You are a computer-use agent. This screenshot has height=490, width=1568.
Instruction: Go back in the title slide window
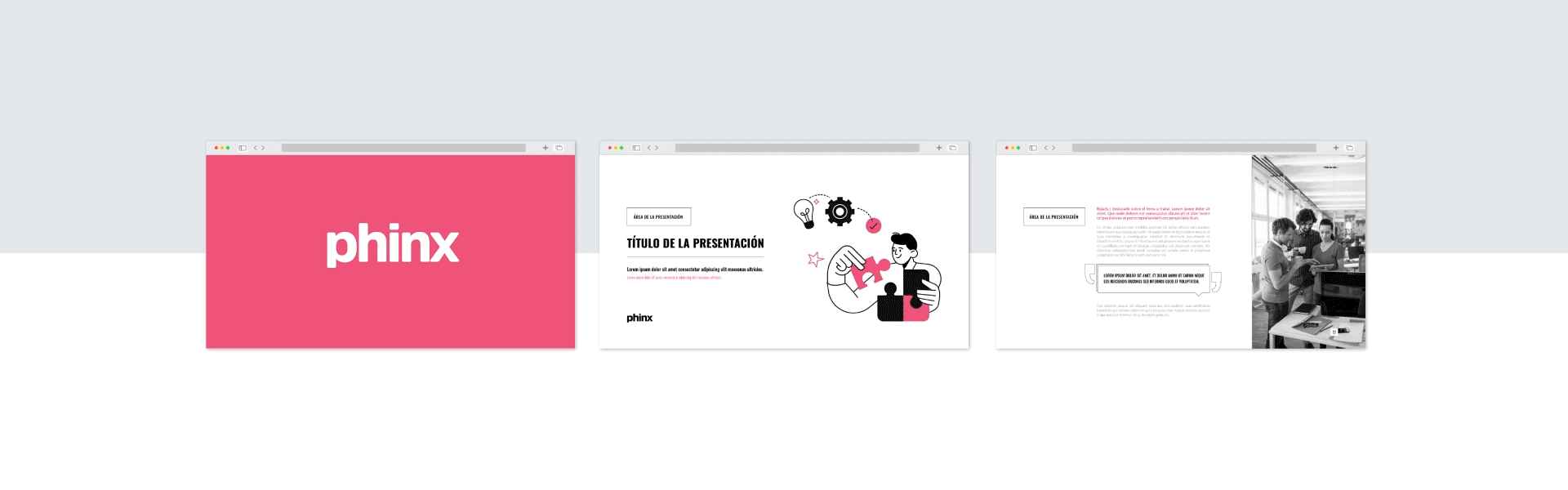(x=649, y=148)
